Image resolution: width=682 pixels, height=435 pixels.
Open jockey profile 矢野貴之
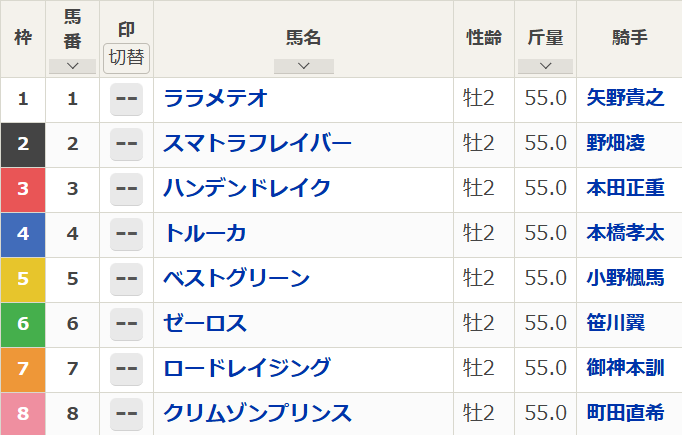(625, 99)
